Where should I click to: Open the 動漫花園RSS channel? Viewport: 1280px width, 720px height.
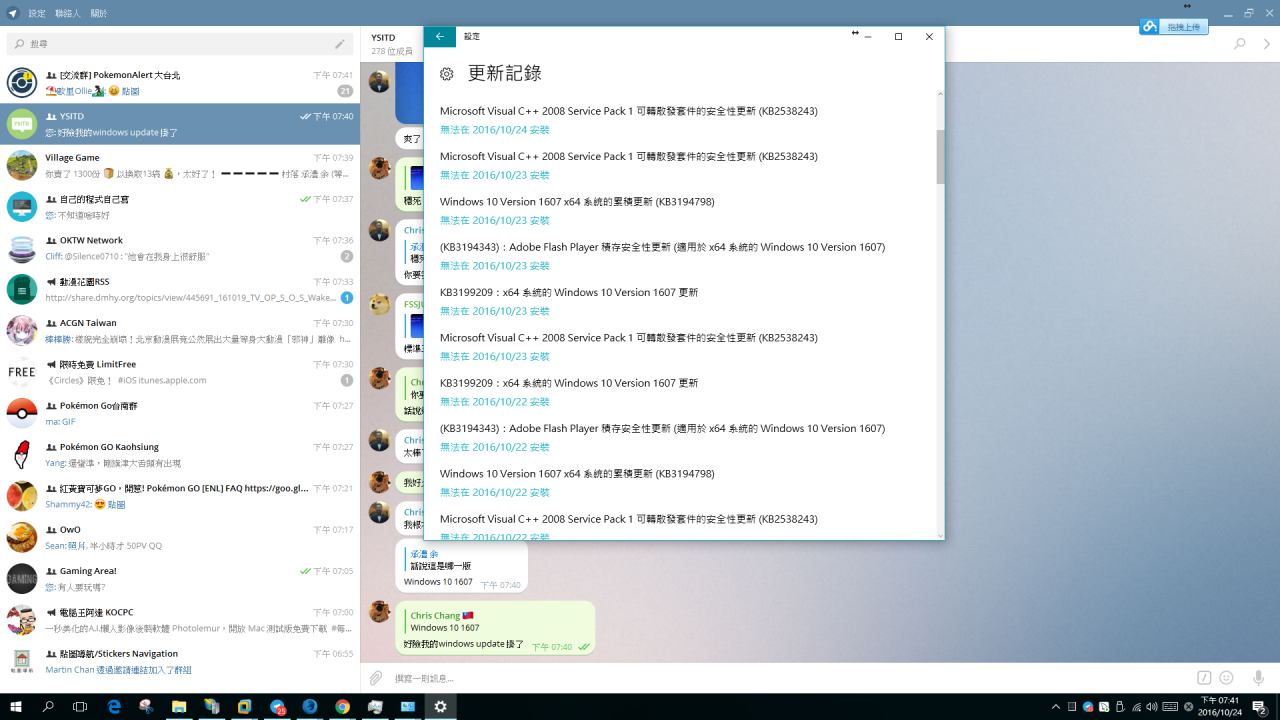[x=180, y=289]
